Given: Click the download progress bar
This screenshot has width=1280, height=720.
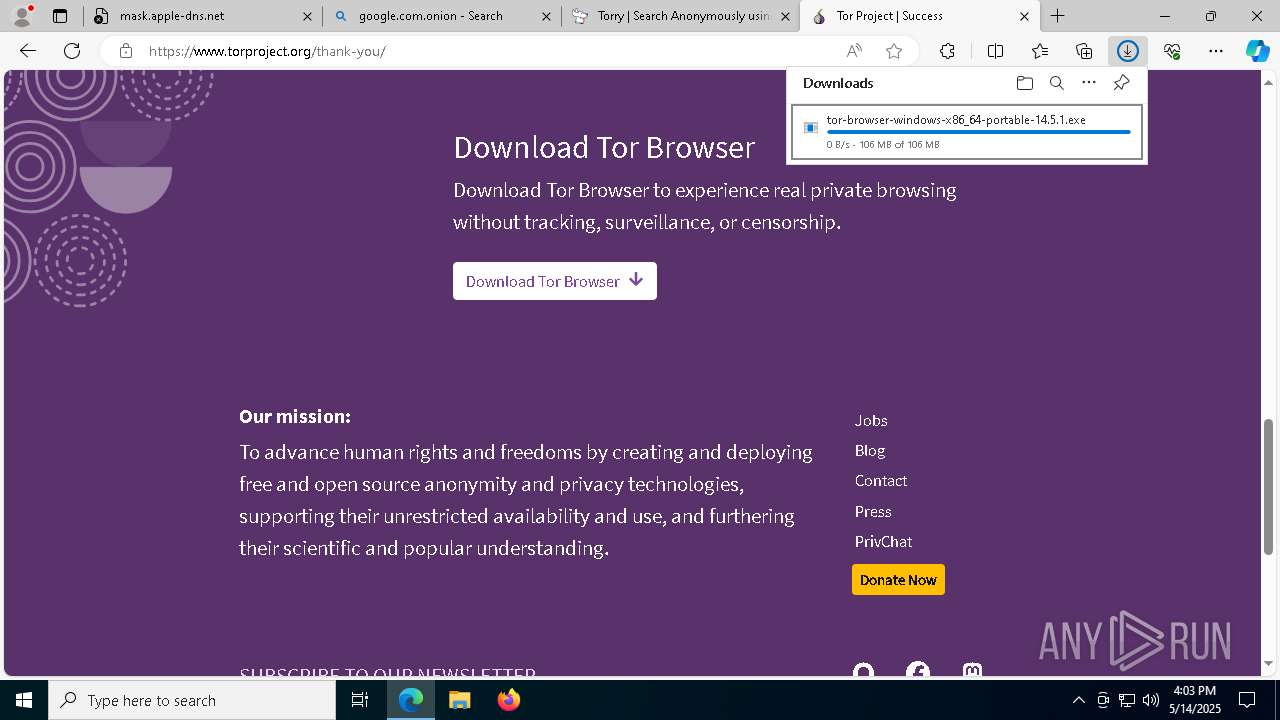Looking at the screenshot, I should [978, 132].
